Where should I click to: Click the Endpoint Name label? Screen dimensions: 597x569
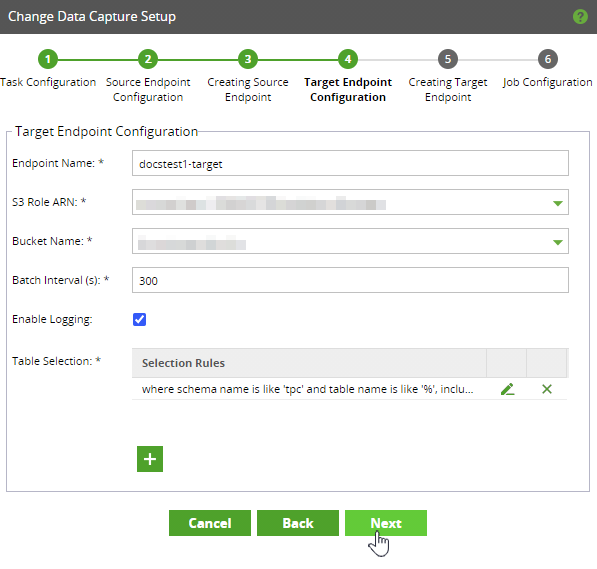point(58,163)
